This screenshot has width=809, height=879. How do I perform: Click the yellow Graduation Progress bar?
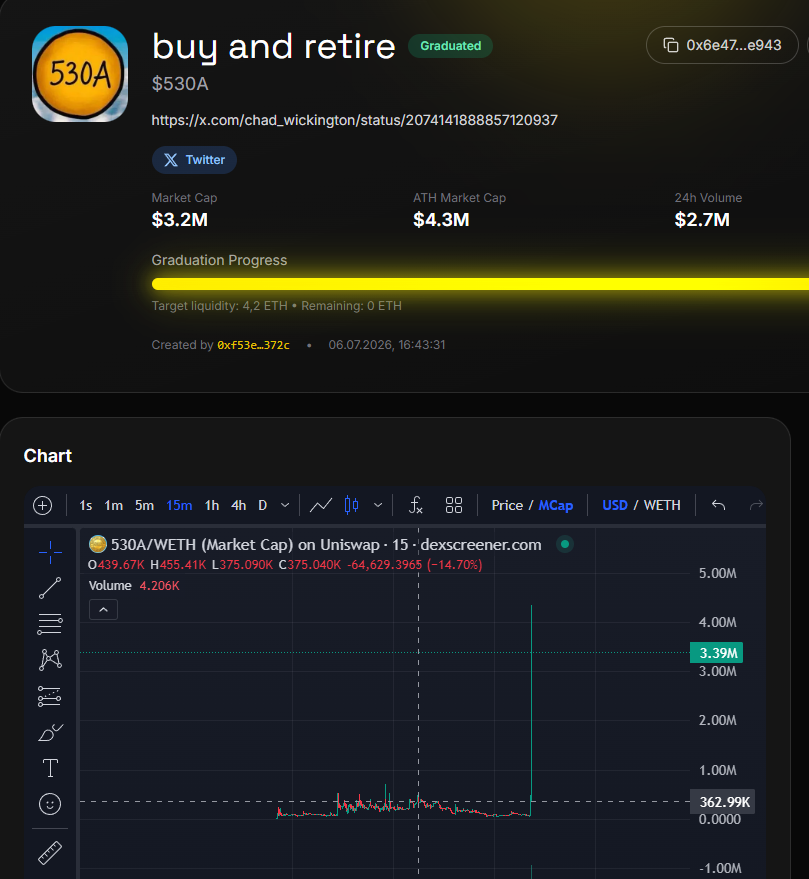point(480,284)
